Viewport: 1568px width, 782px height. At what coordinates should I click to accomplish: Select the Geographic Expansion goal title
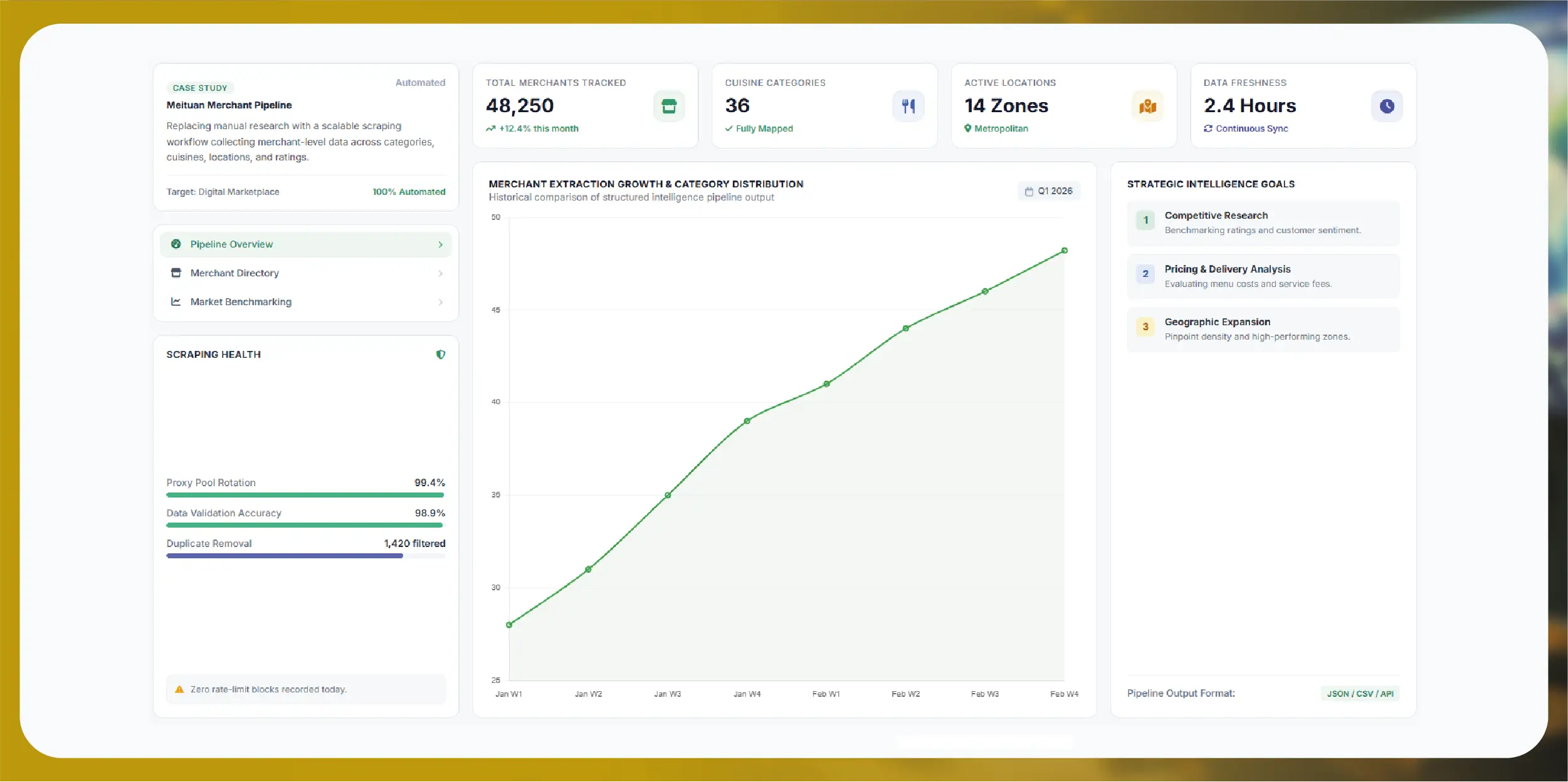(x=1218, y=322)
